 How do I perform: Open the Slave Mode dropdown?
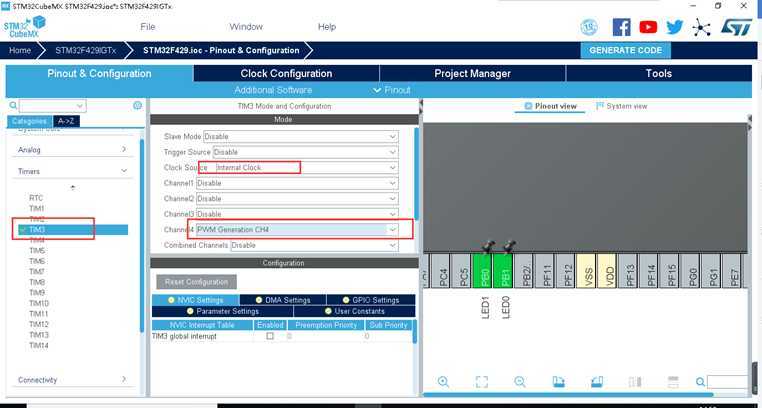tap(301, 136)
